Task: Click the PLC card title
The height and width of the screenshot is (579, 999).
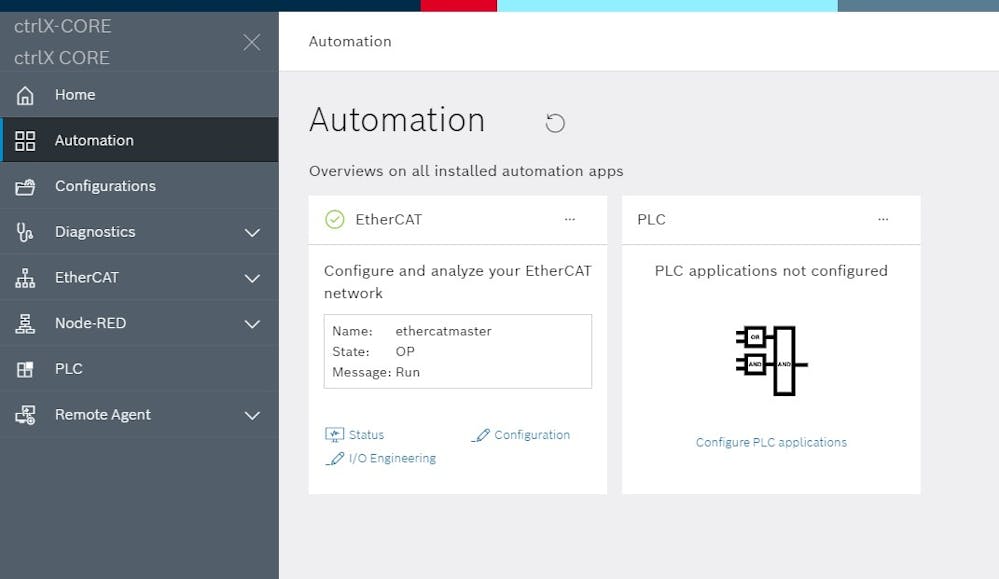Action: point(651,219)
